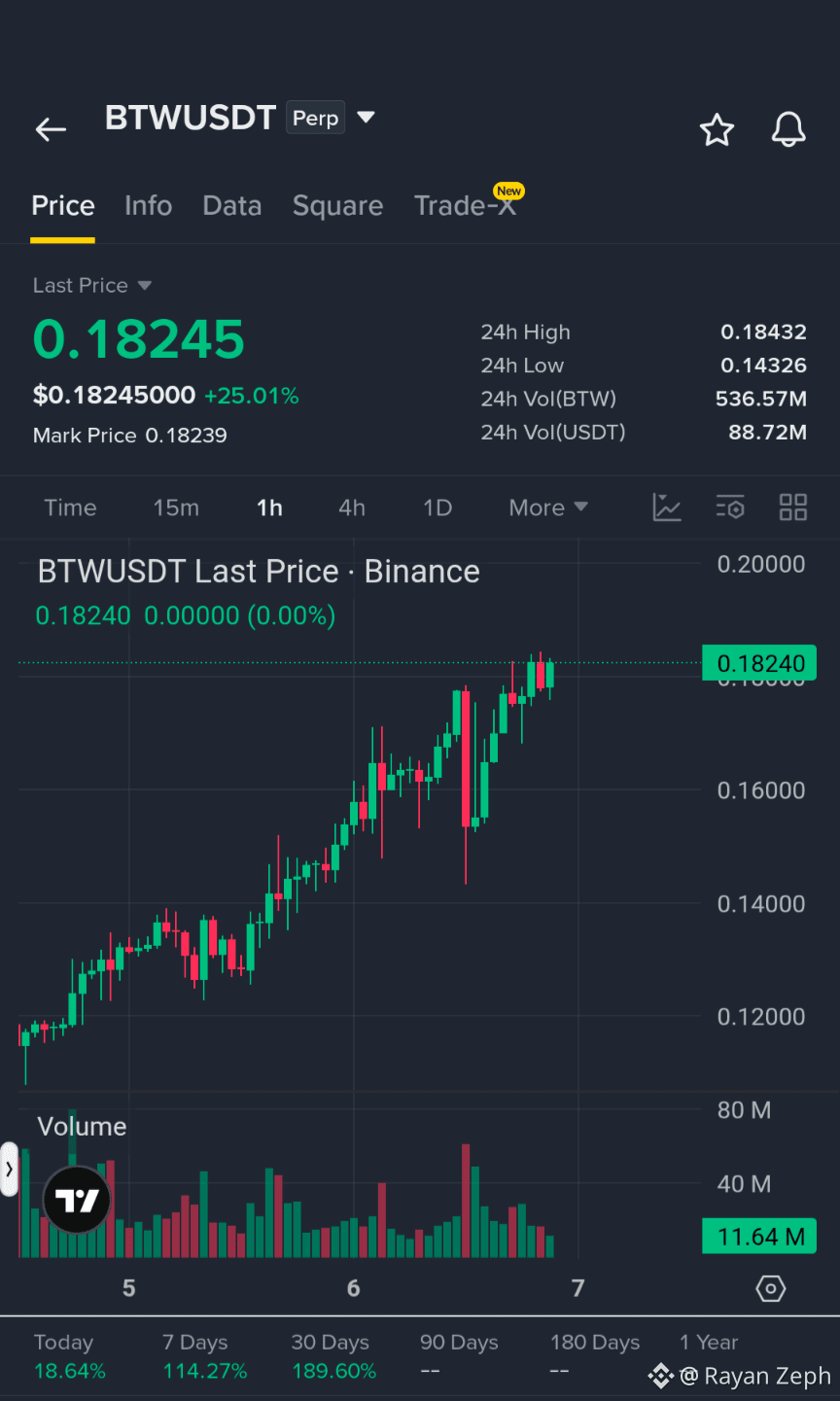Click the 90 Days performance entry
Viewport: 840px width, 1401px height.
click(459, 1356)
